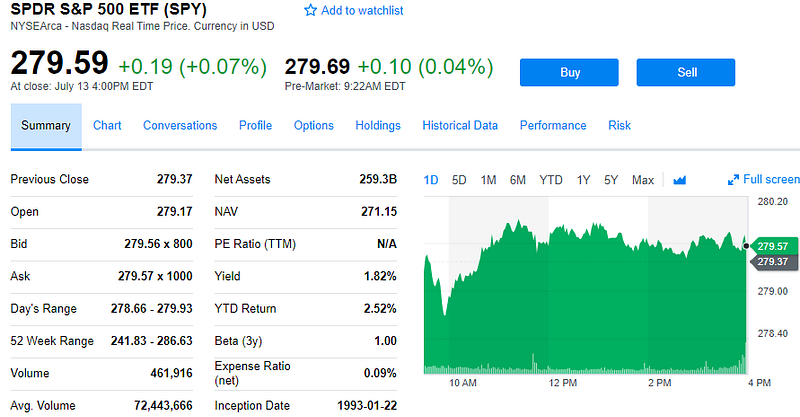The height and width of the screenshot is (417, 800).
Task: Open the chart in Full screen
Action: click(x=764, y=180)
